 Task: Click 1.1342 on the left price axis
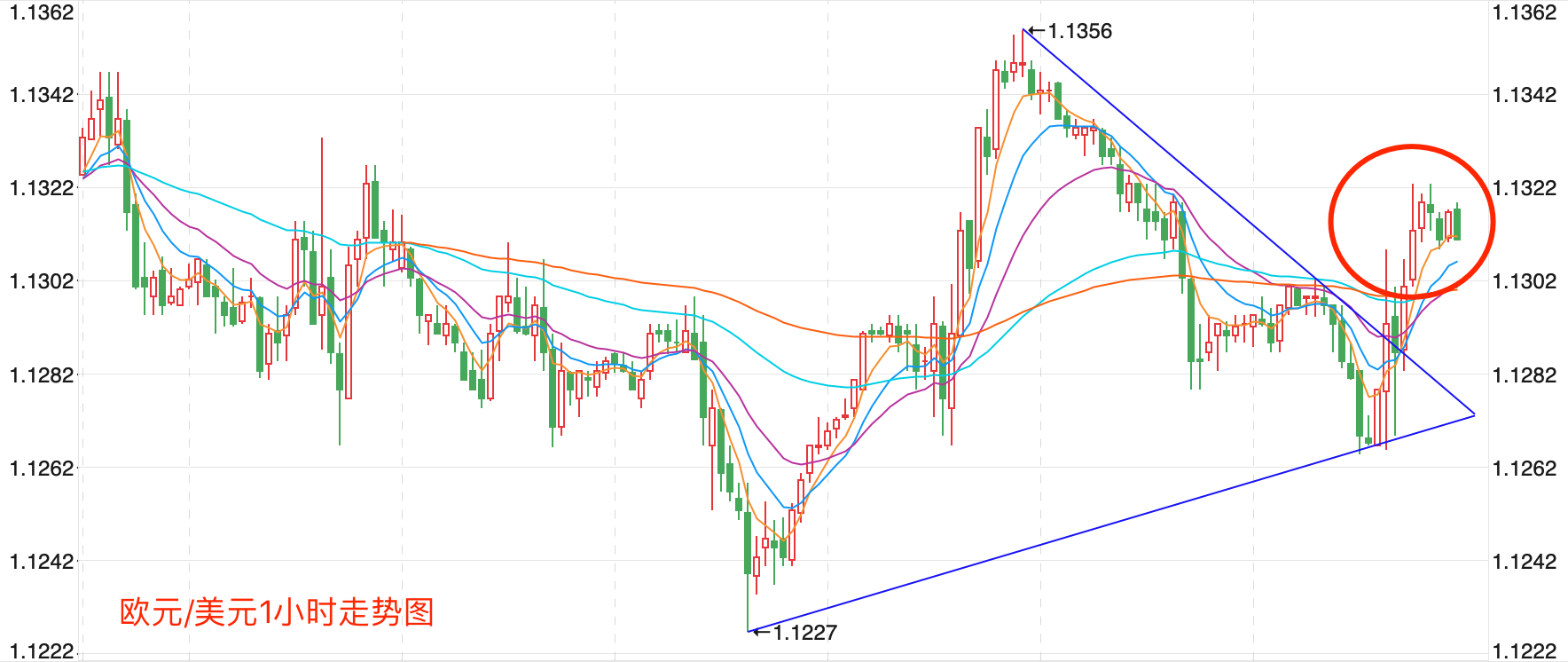(42, 95)
